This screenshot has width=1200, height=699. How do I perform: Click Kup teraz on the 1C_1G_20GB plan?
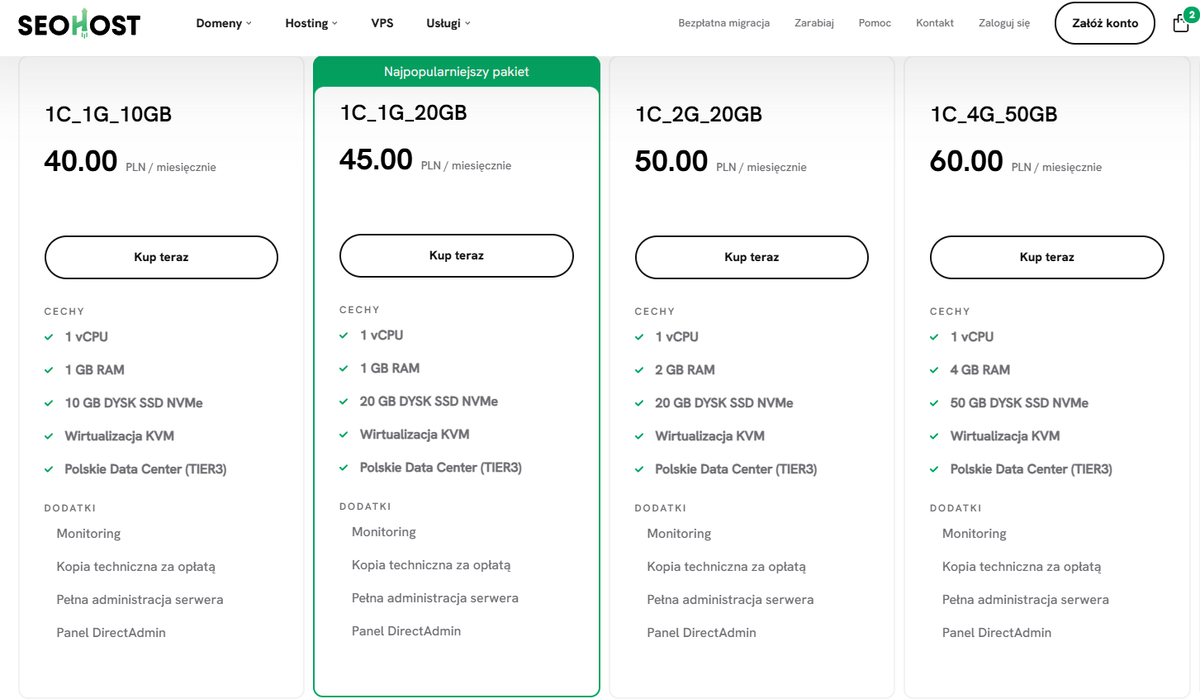tap(456, 255)
